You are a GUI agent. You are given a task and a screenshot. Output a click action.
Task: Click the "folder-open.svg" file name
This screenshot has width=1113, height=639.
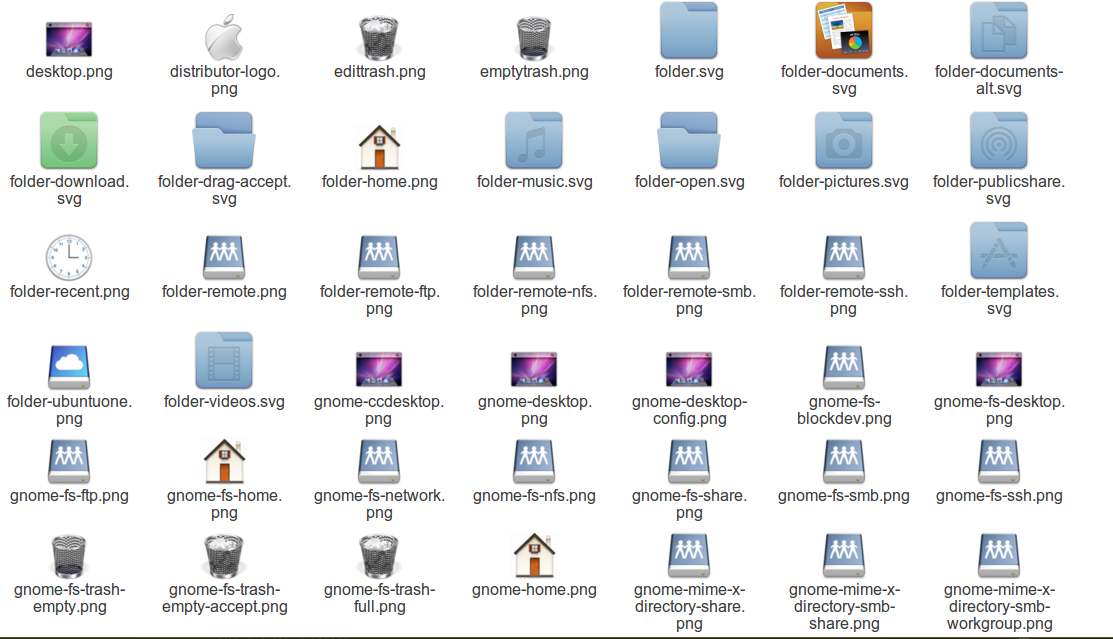(689, 182)
